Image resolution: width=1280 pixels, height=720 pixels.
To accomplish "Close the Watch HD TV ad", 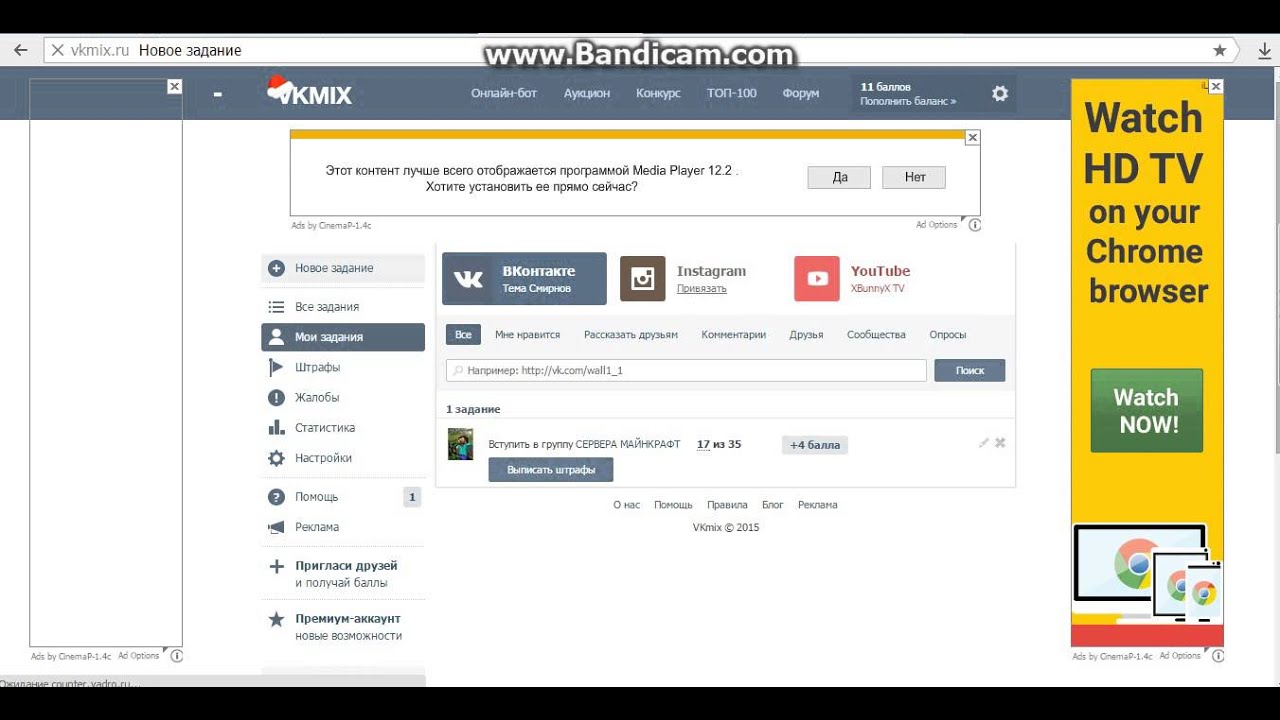I will pyautogui.click(x=1216, y=87).
